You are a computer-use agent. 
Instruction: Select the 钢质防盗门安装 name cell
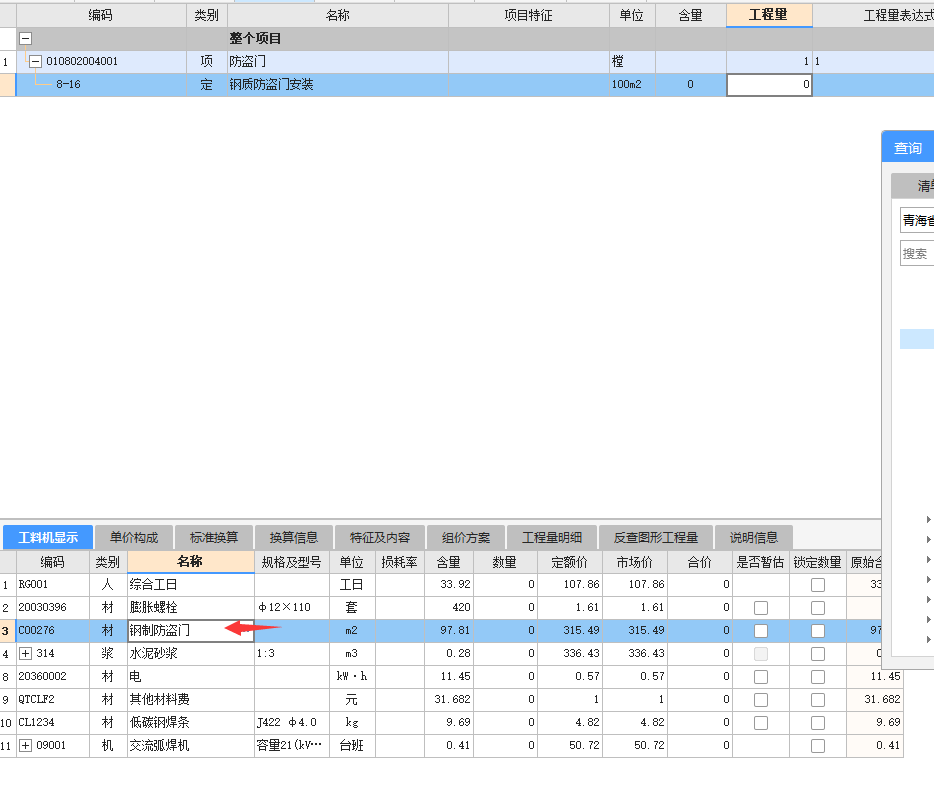338,85
